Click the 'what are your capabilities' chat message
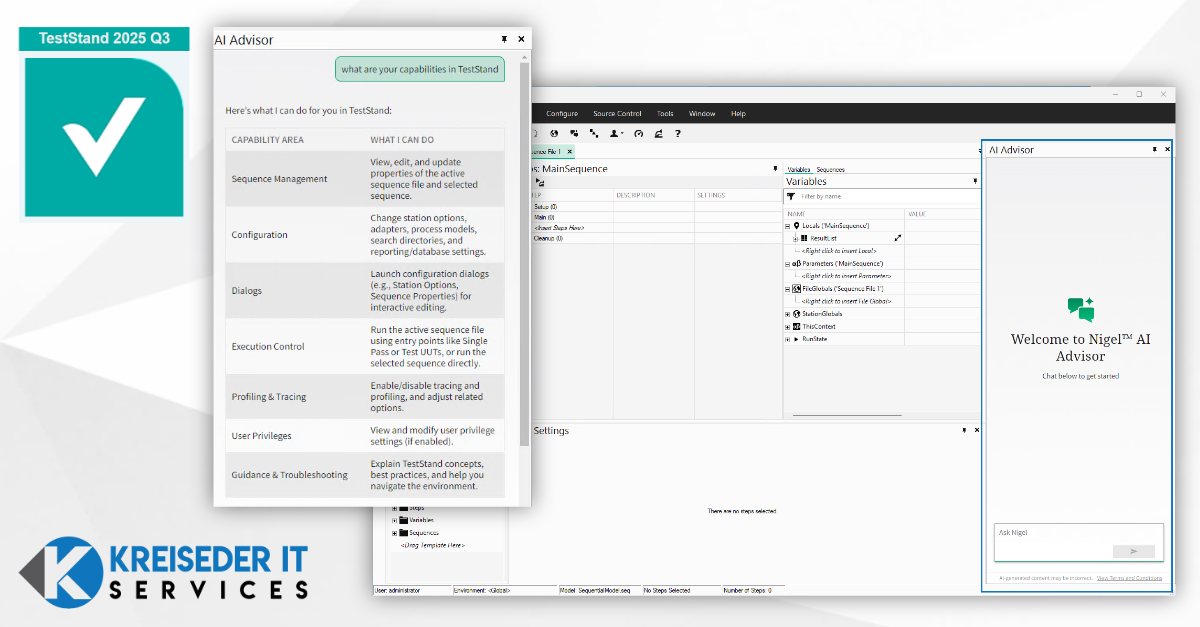The height and width of the screenshot is (627, 1200). point(419,69)
